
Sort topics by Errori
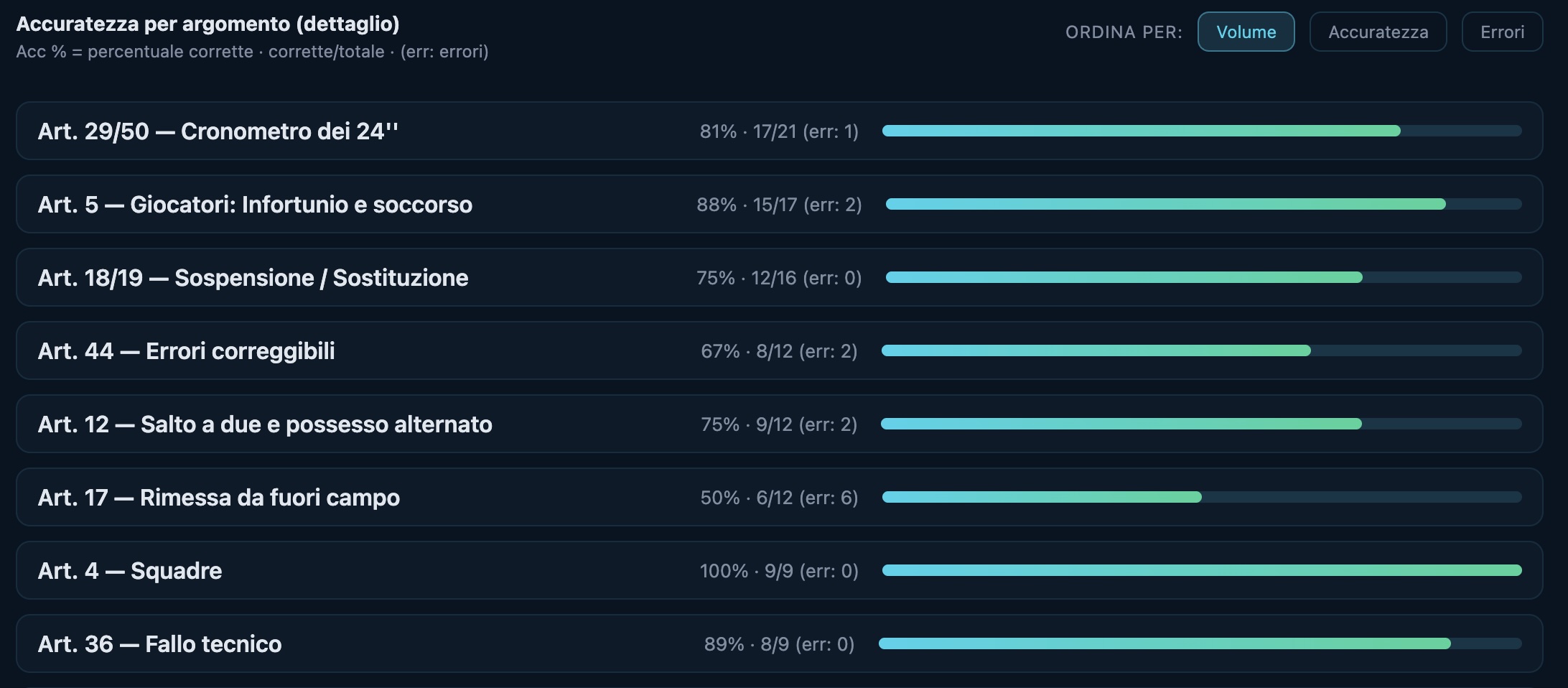pos(1502,32)
